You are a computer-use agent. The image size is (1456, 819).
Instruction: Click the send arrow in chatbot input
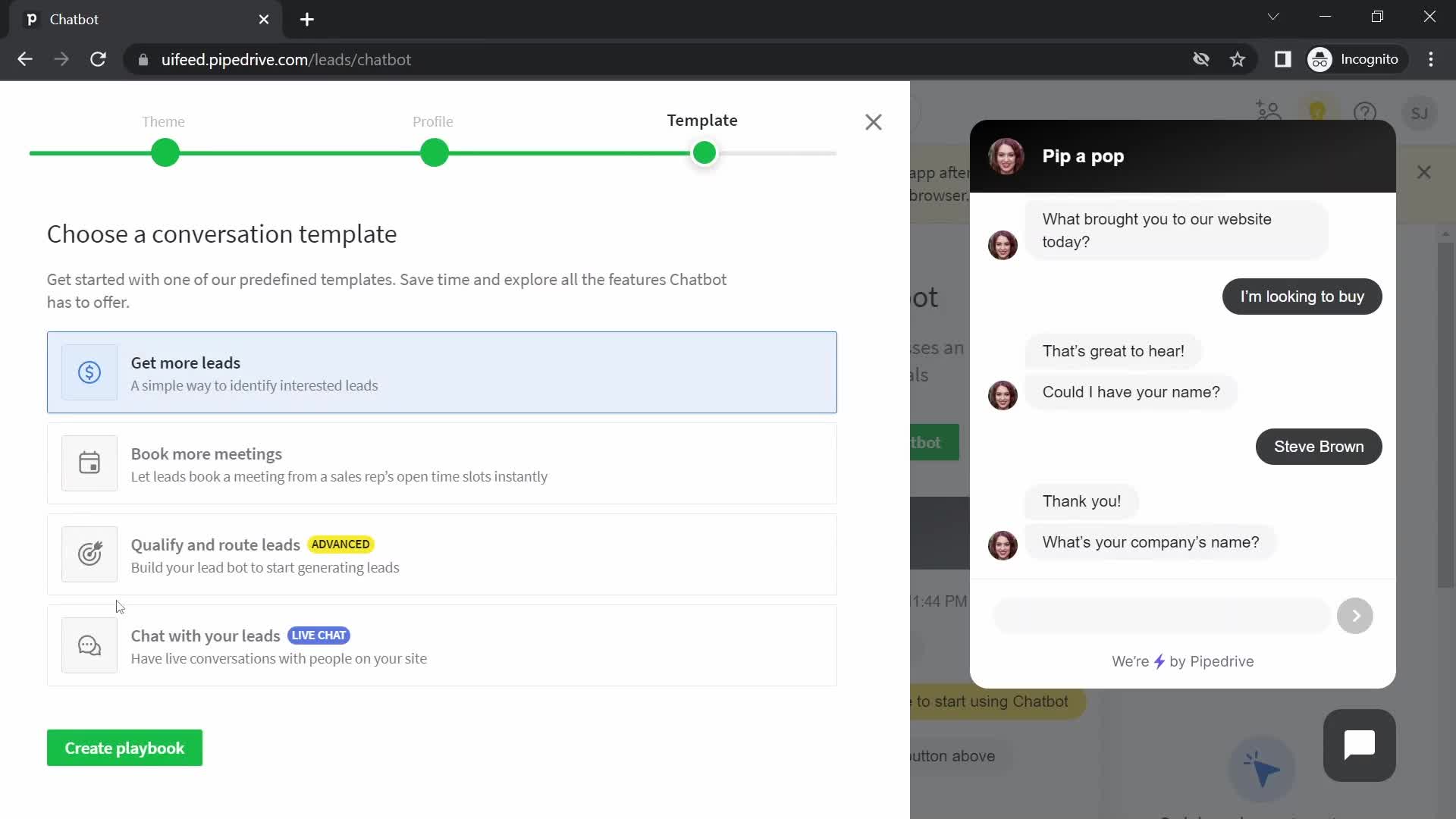click(x=1357, y=614)
